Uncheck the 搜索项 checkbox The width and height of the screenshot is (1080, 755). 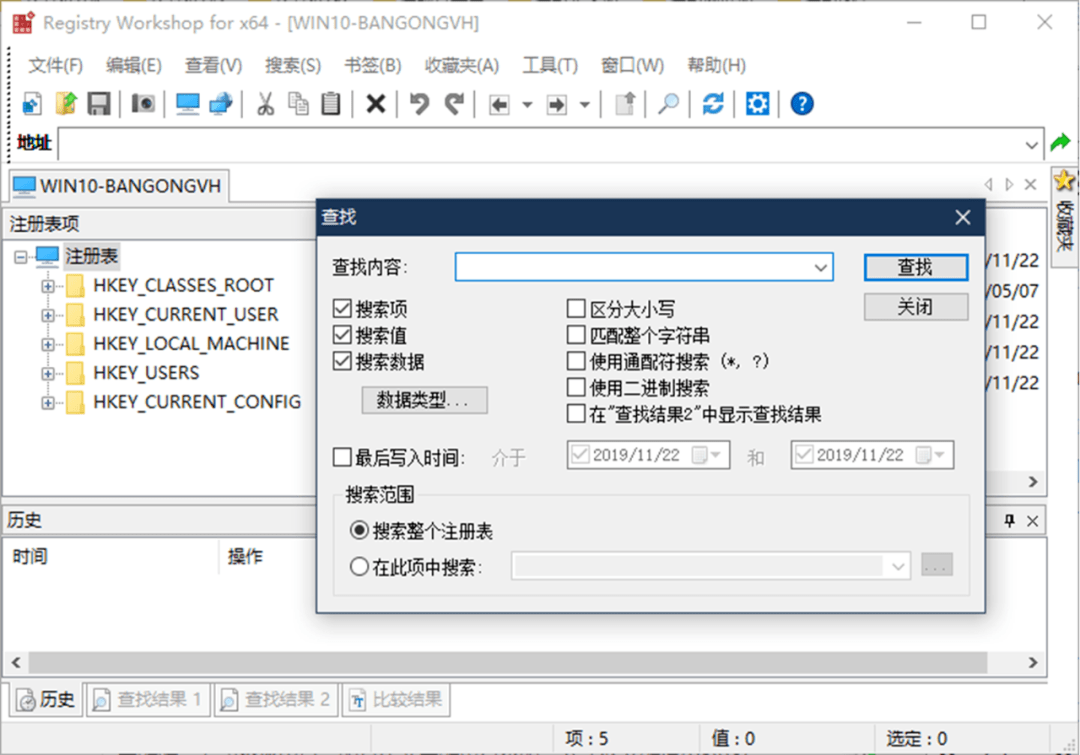point(343,310)
